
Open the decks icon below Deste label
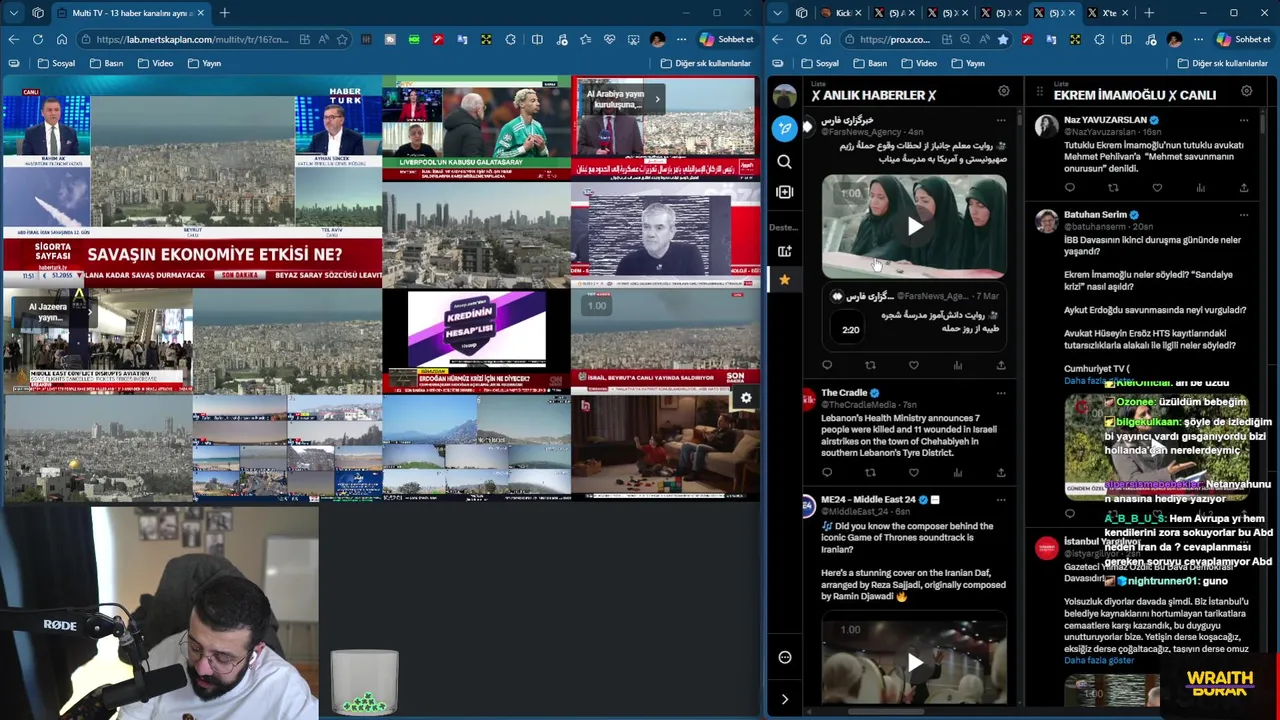(785, 251)
